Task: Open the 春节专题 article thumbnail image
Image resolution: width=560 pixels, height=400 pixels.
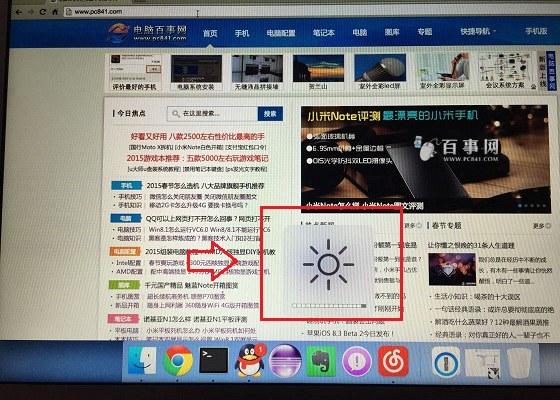Action: coord(452,269)
